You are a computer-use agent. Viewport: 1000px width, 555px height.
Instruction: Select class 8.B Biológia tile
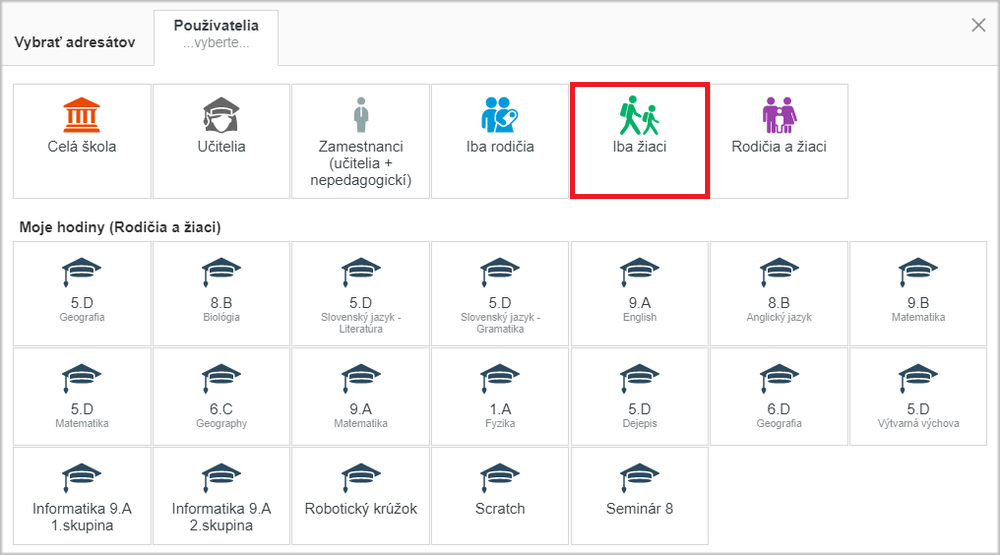pos(221,293)
